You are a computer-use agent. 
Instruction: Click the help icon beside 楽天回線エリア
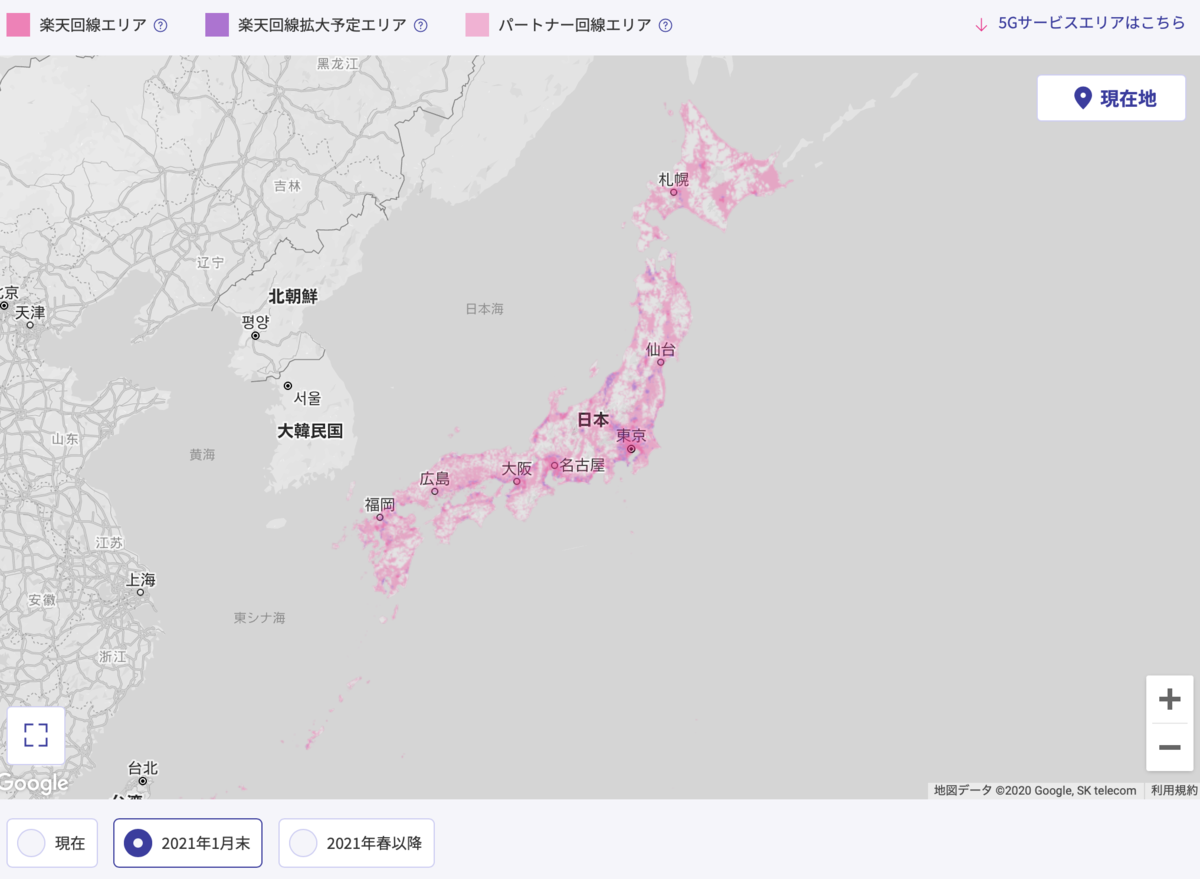tap(160, 25)
